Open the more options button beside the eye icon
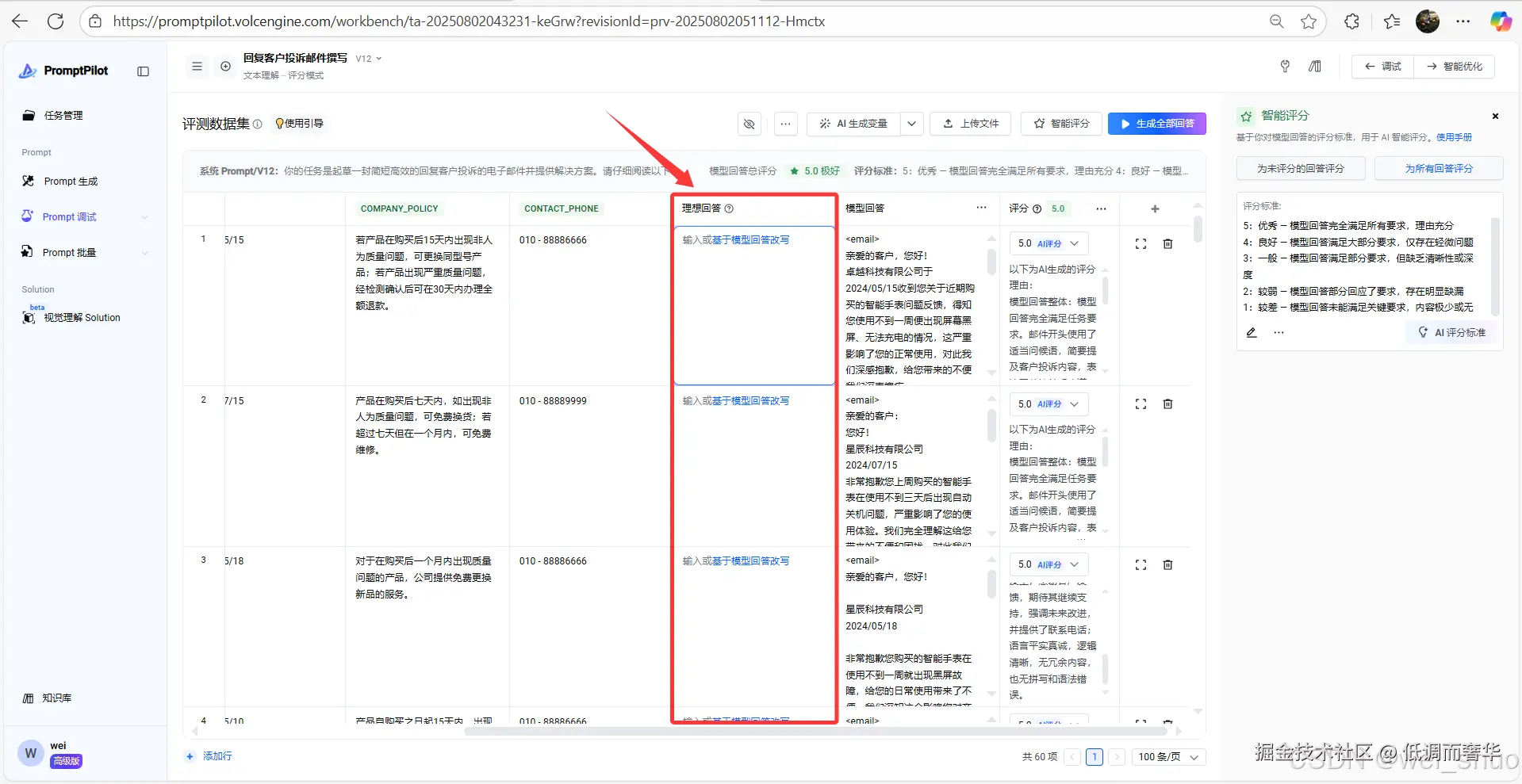The height and width of the screenshot is (784, 1522). click(x=785, y=124)
